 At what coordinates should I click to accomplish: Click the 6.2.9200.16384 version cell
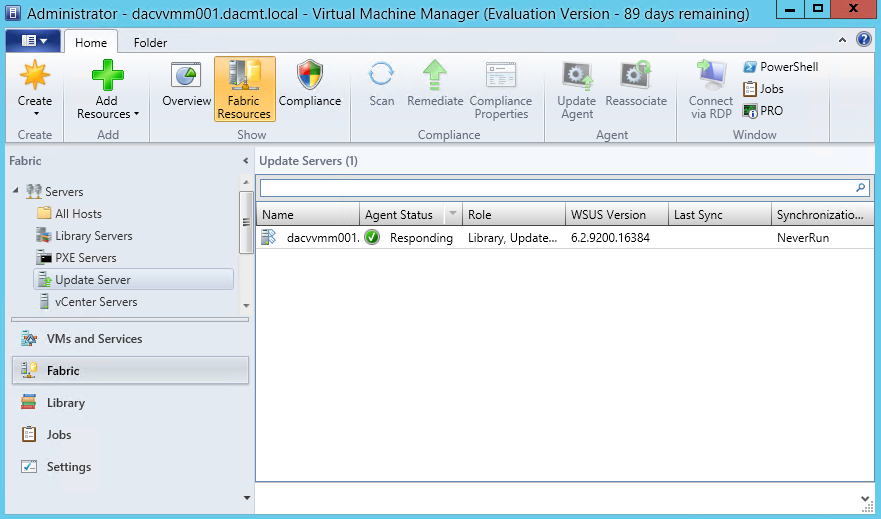610,238
